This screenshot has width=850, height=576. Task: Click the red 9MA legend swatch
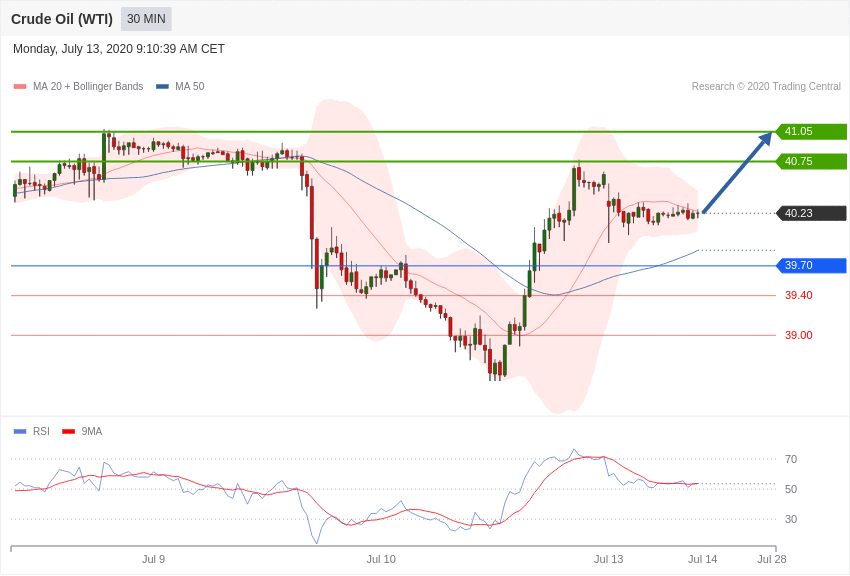pyautogui.click(x=69, y=431)
